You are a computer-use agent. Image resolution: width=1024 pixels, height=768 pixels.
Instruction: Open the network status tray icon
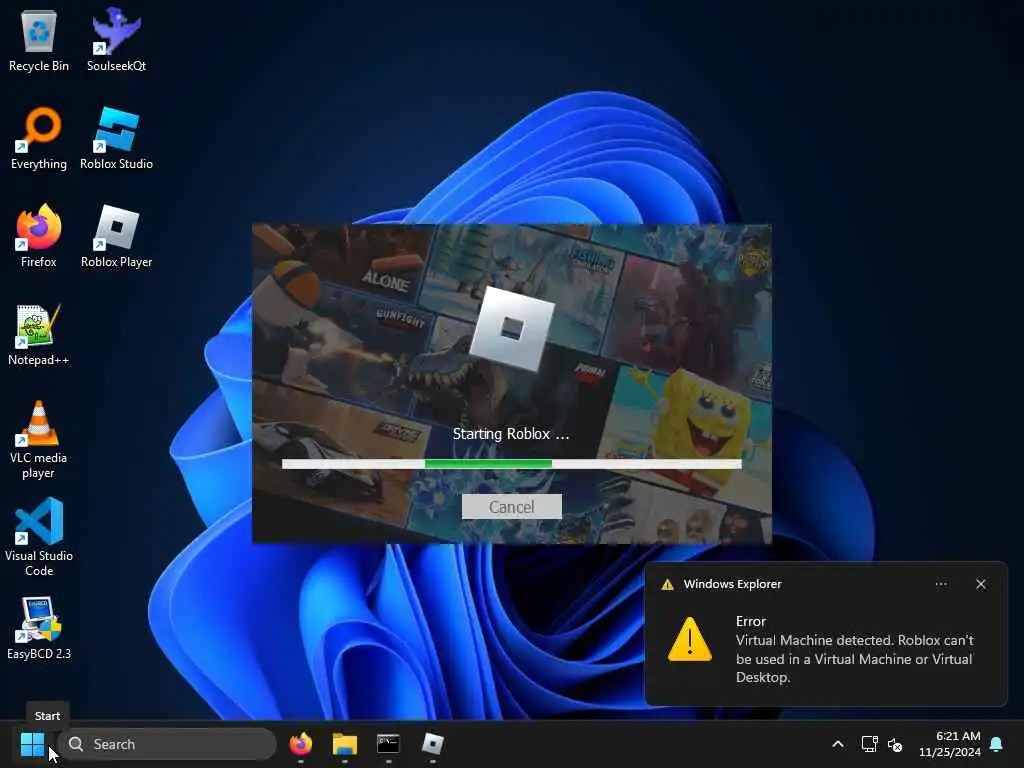pos(869,744)
